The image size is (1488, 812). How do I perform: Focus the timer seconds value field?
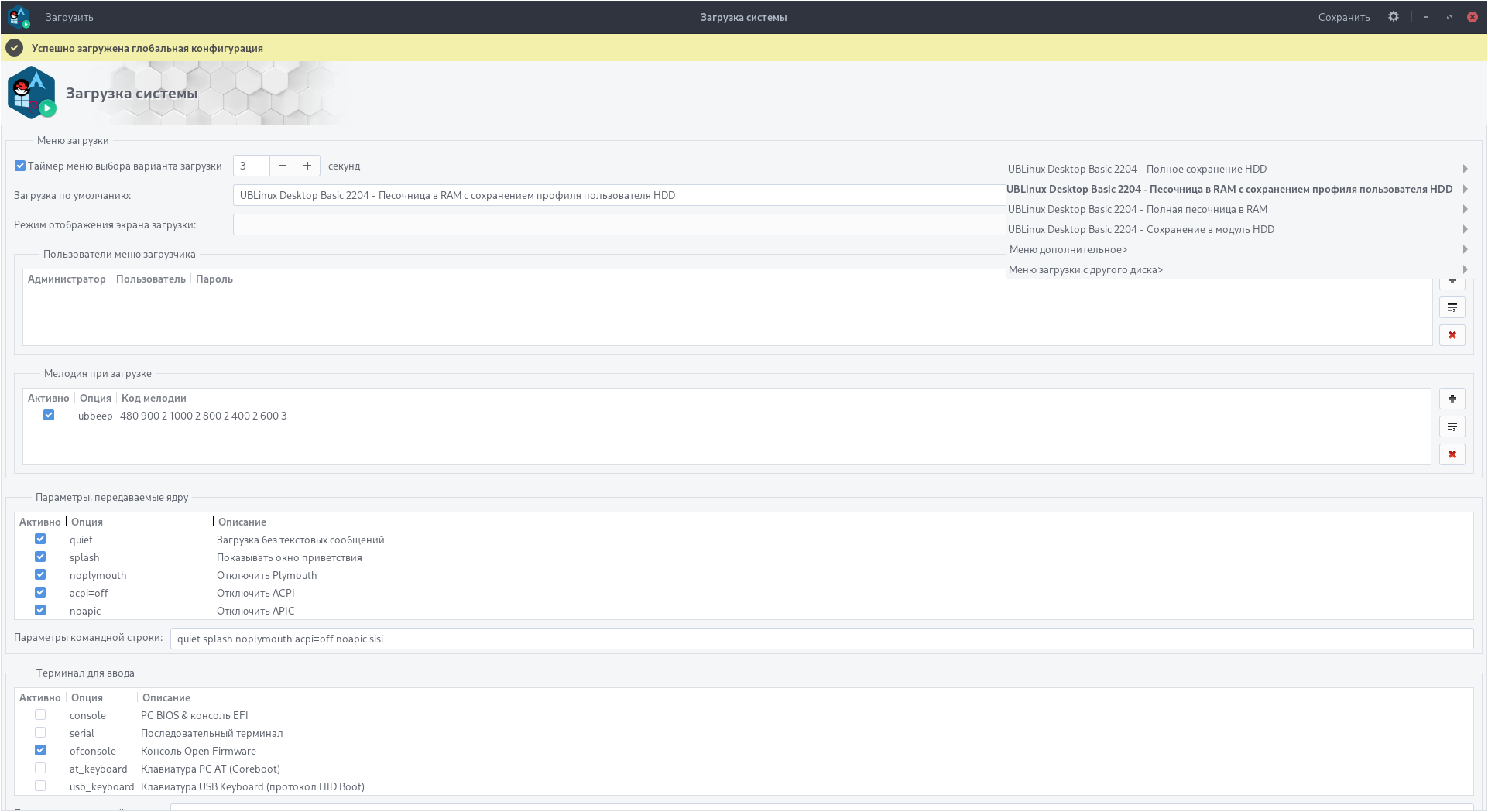click(x=252, y=166)
